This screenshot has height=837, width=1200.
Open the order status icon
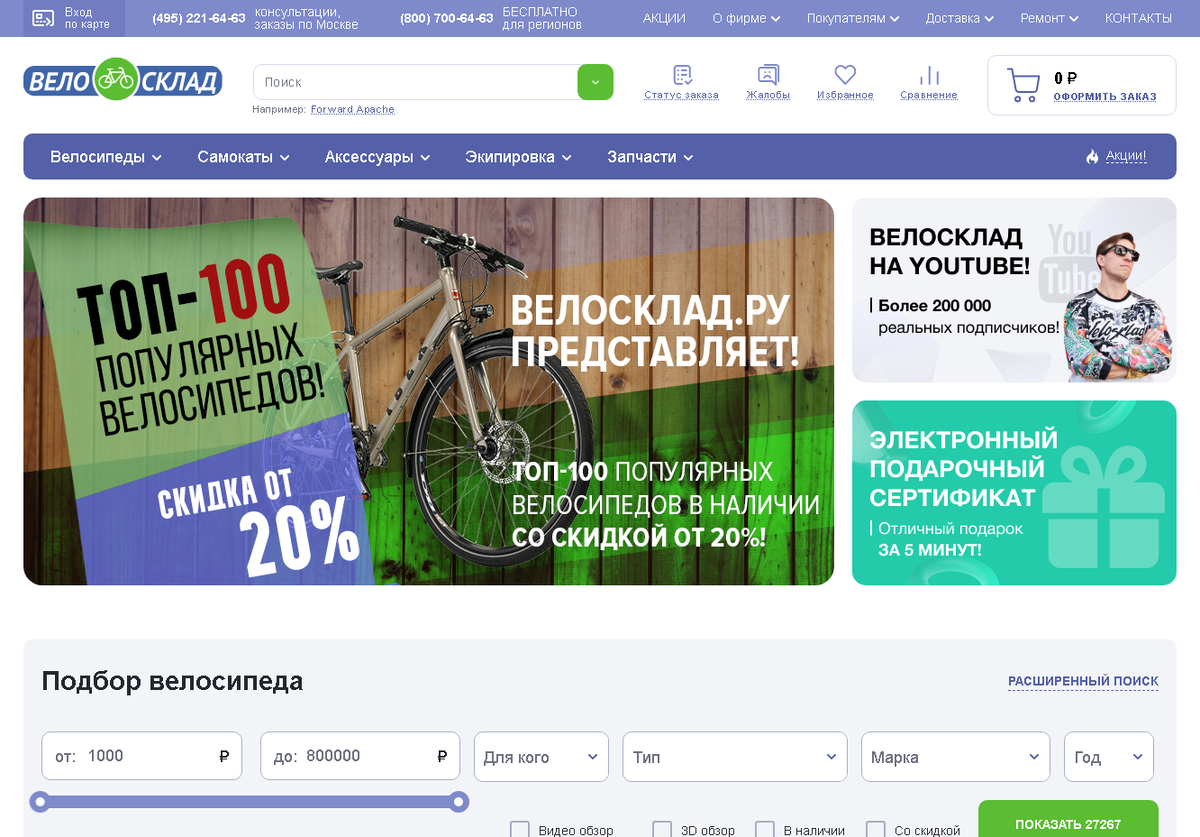pyautogui.click(x=682, y=75)
